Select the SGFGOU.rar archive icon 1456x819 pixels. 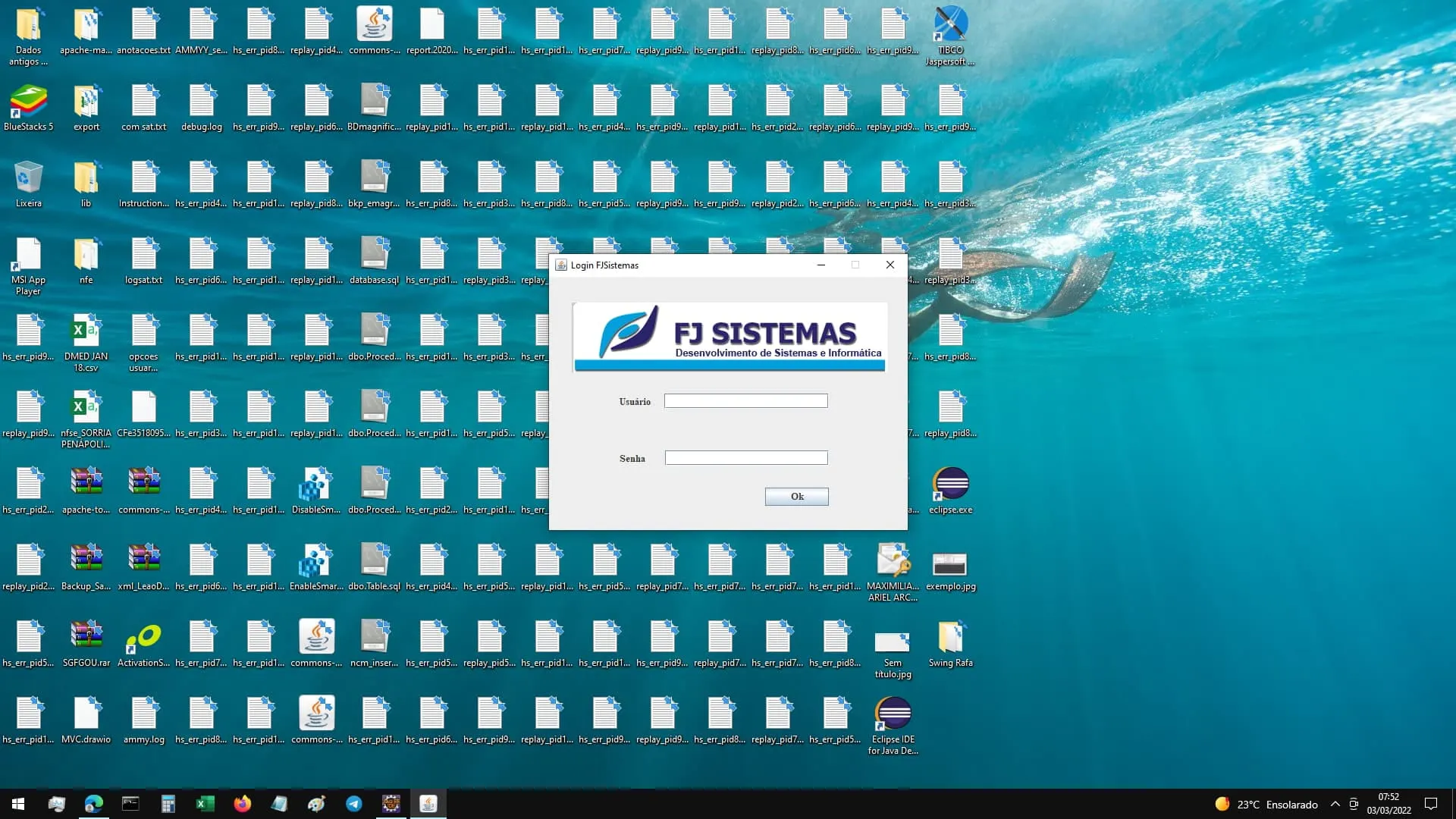click(86, 644)
